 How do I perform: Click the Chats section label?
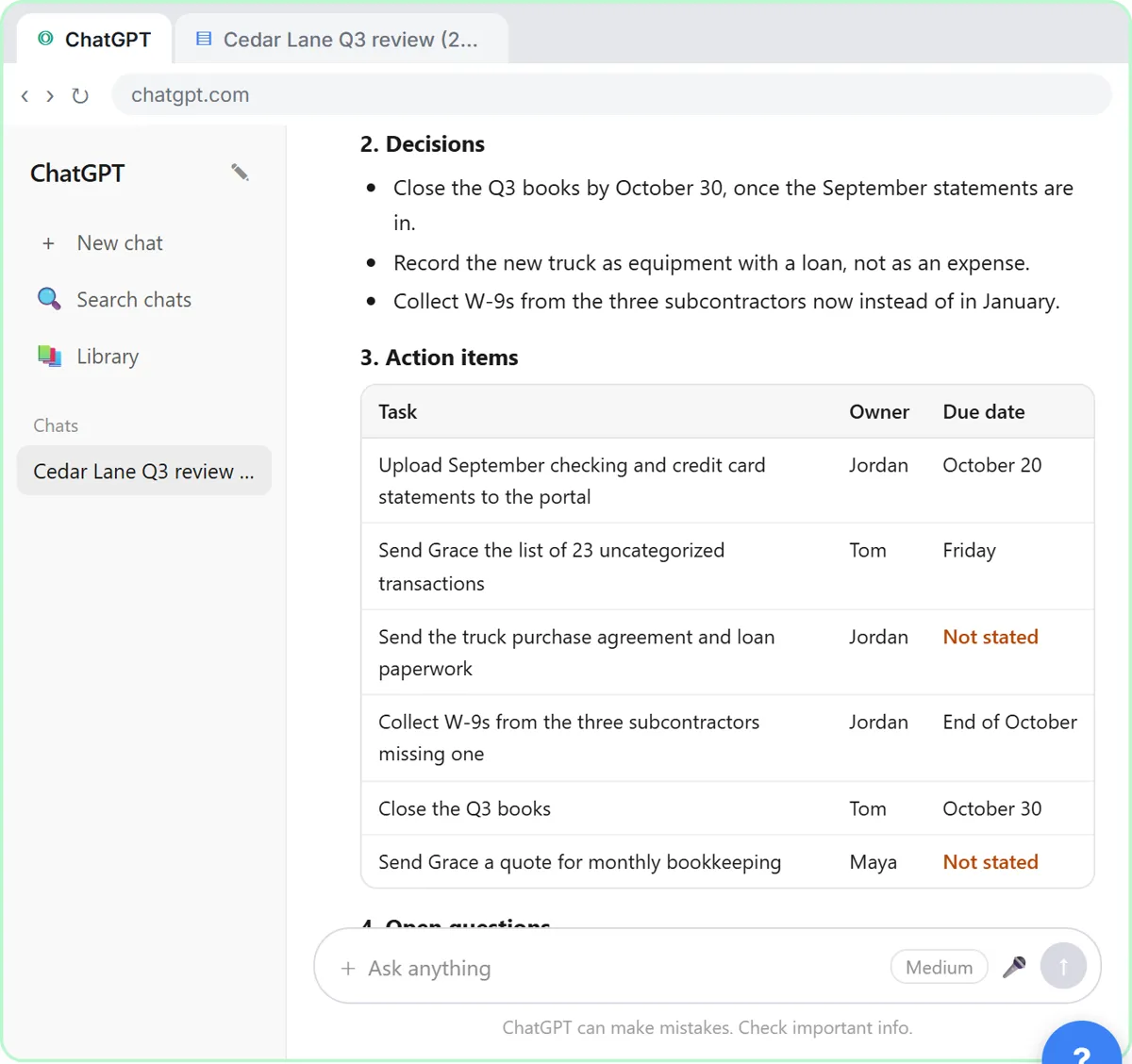coord(56,425)
